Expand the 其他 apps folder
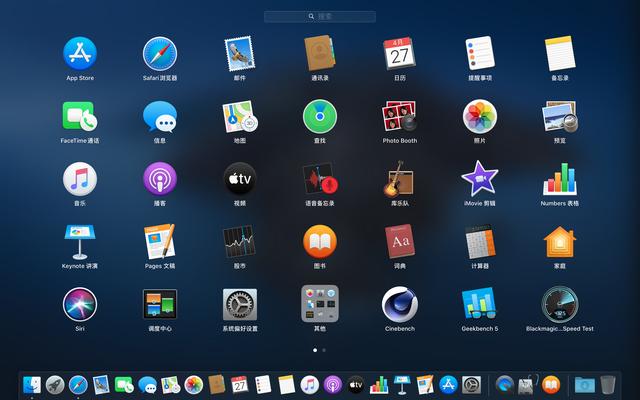640x400 pixels. (320, 304)
